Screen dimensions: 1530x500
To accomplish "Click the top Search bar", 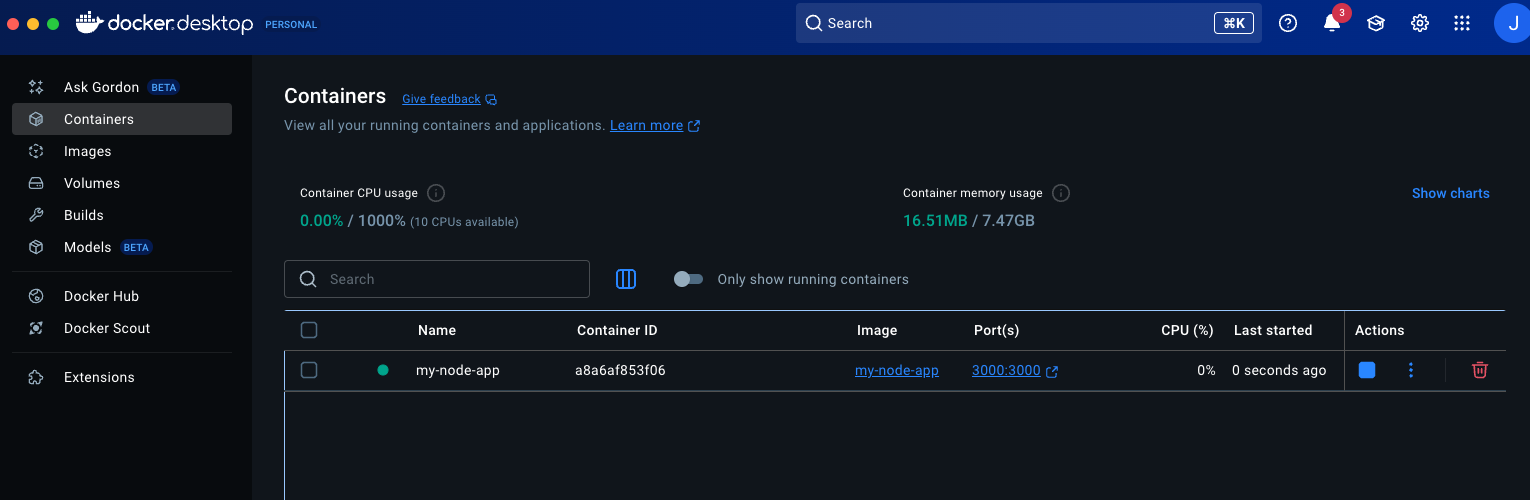I will pyautogui.click(x=1028, y=23).
